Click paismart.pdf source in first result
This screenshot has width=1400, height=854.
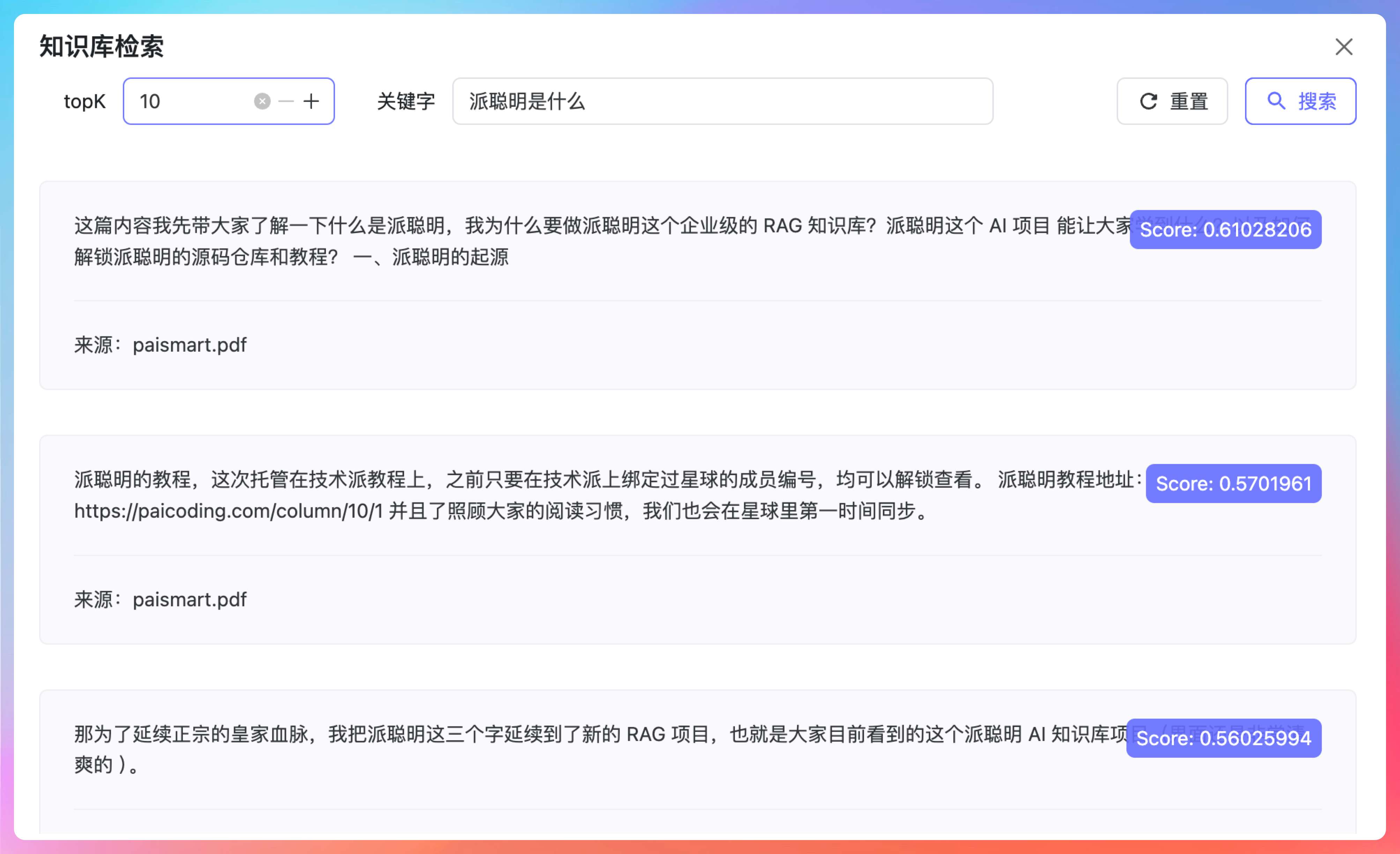(189, 345)
